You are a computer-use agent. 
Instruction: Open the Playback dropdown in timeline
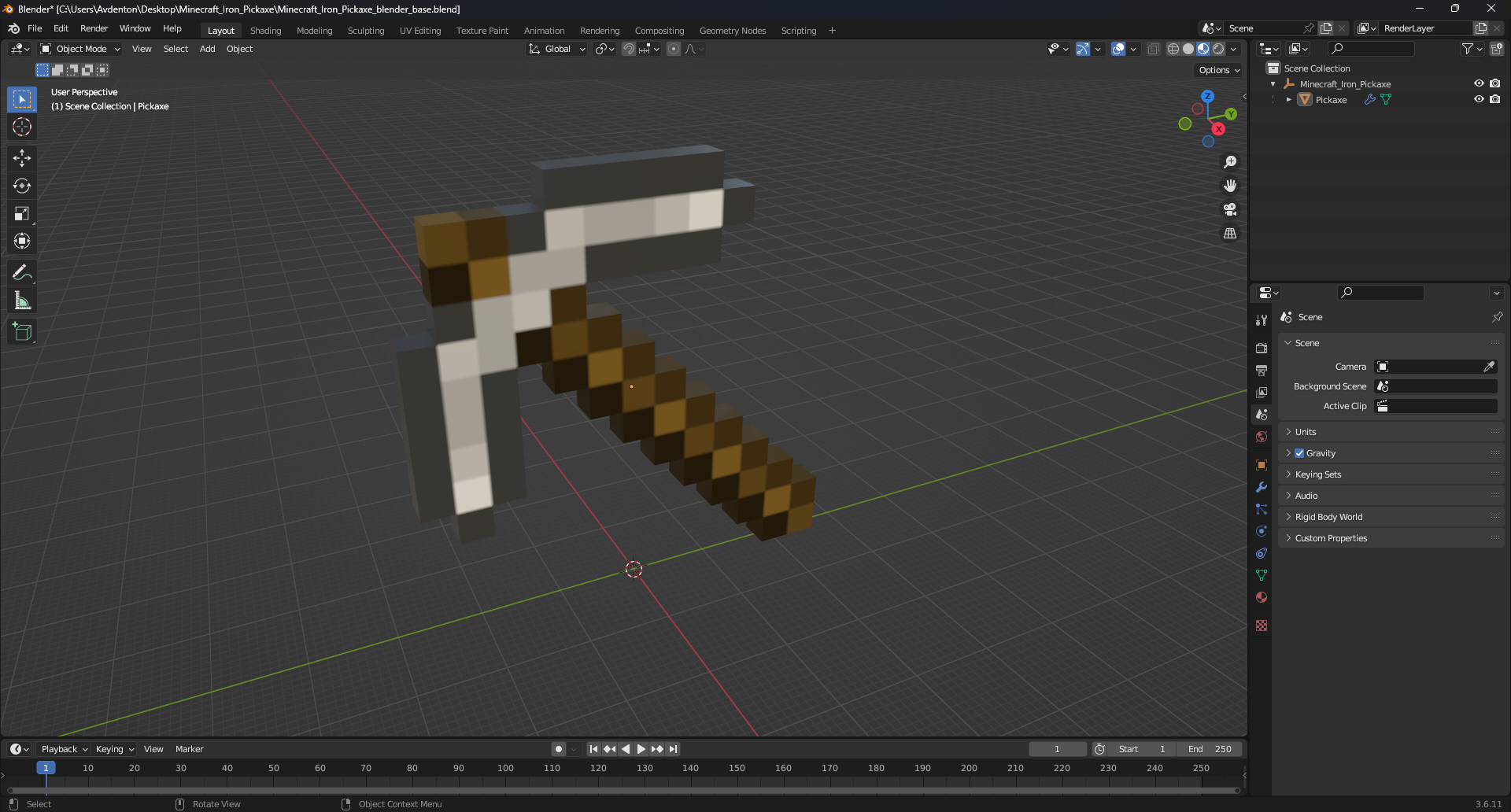tap(64, 749)
